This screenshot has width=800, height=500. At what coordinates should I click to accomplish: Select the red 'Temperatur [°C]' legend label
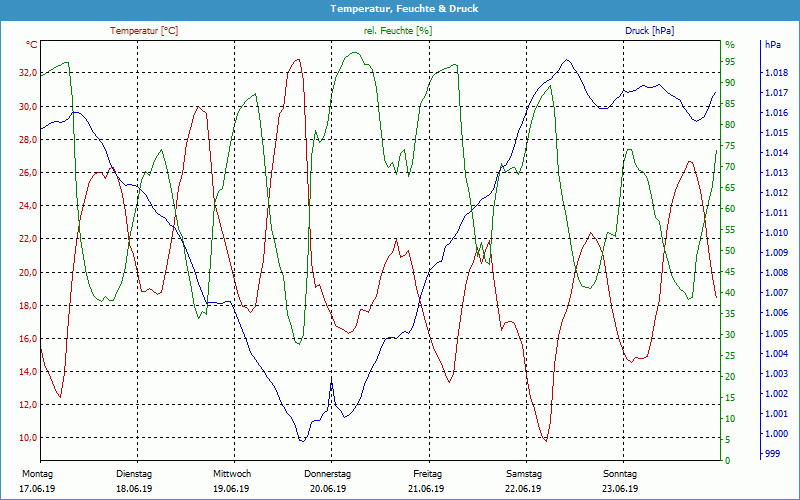pos(144,31)
